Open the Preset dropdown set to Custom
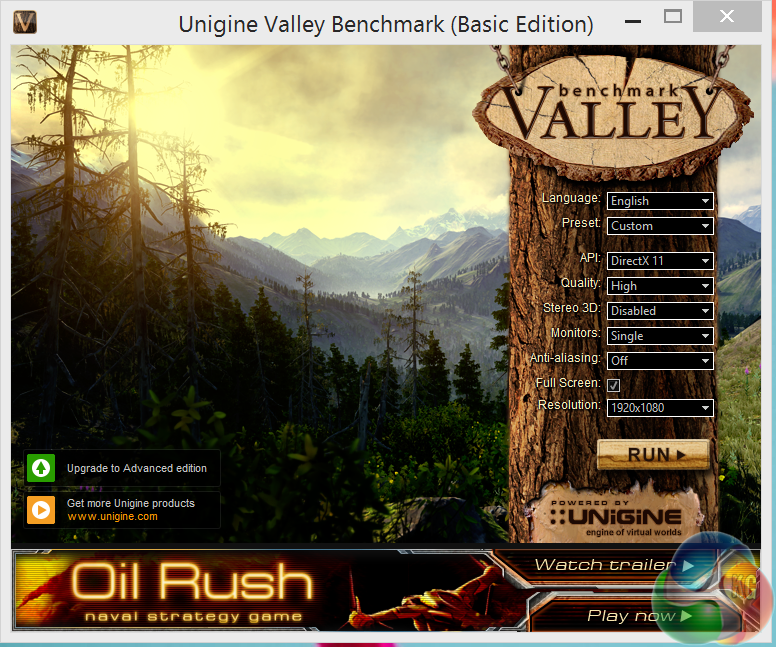776x647 pixels. pos(660,226)
